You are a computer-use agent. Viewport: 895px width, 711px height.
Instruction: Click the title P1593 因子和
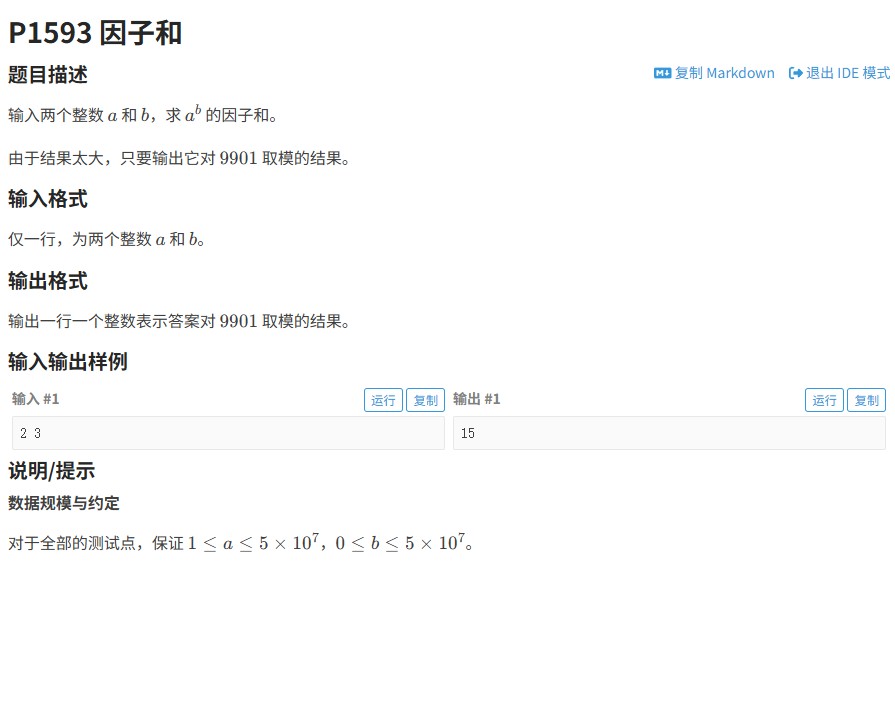point(95,33)
